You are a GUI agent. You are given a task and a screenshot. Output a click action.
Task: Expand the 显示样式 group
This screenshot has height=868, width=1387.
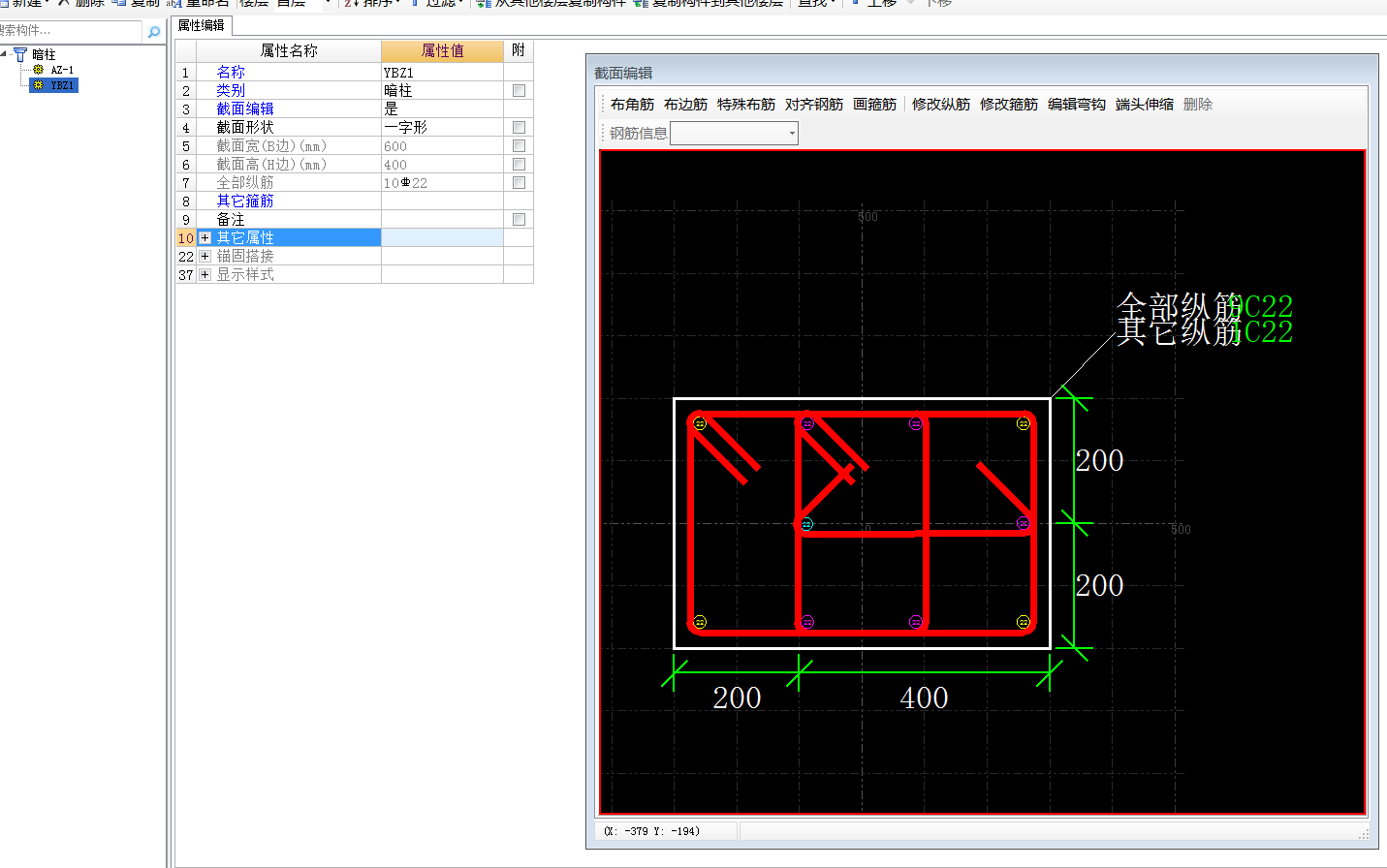205,274
